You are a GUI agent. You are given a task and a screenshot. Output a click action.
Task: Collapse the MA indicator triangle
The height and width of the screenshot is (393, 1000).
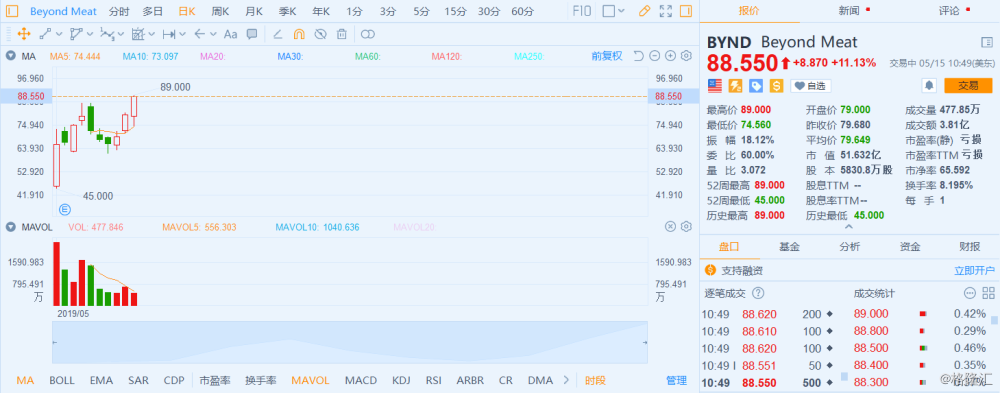point(11,56)
